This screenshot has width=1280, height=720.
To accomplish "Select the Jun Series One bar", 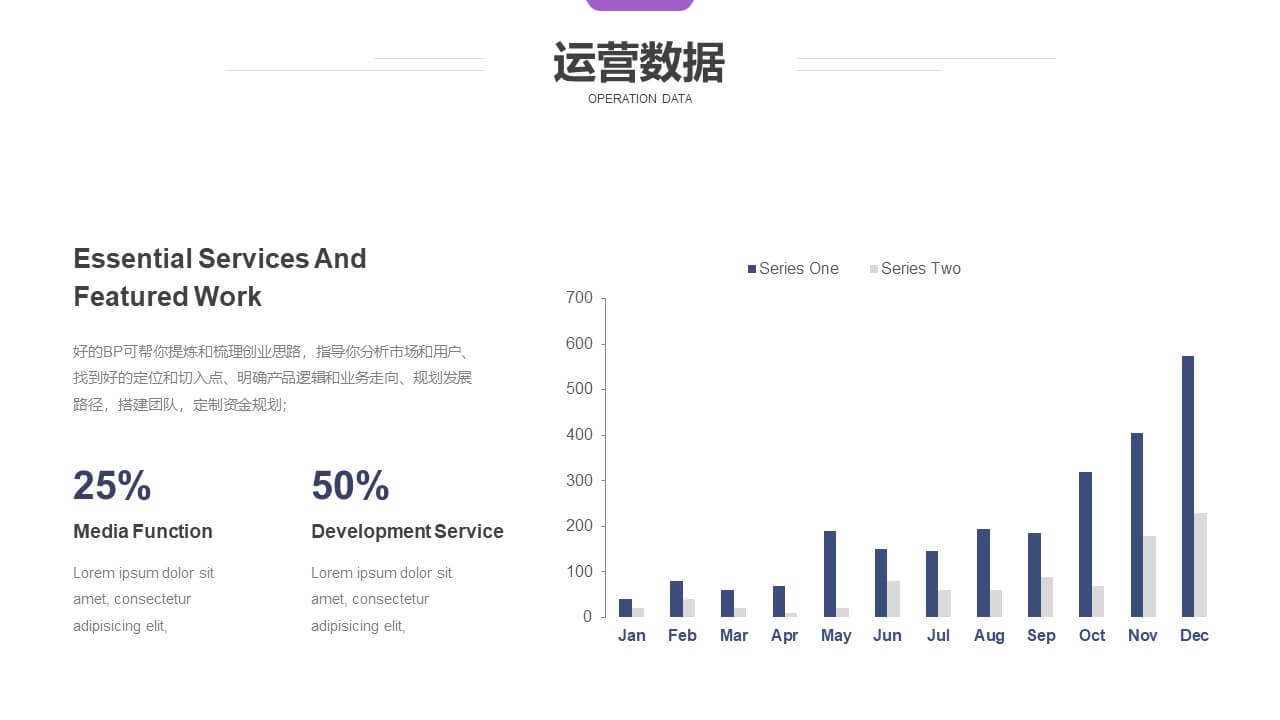I will click(x=881, y=583).
